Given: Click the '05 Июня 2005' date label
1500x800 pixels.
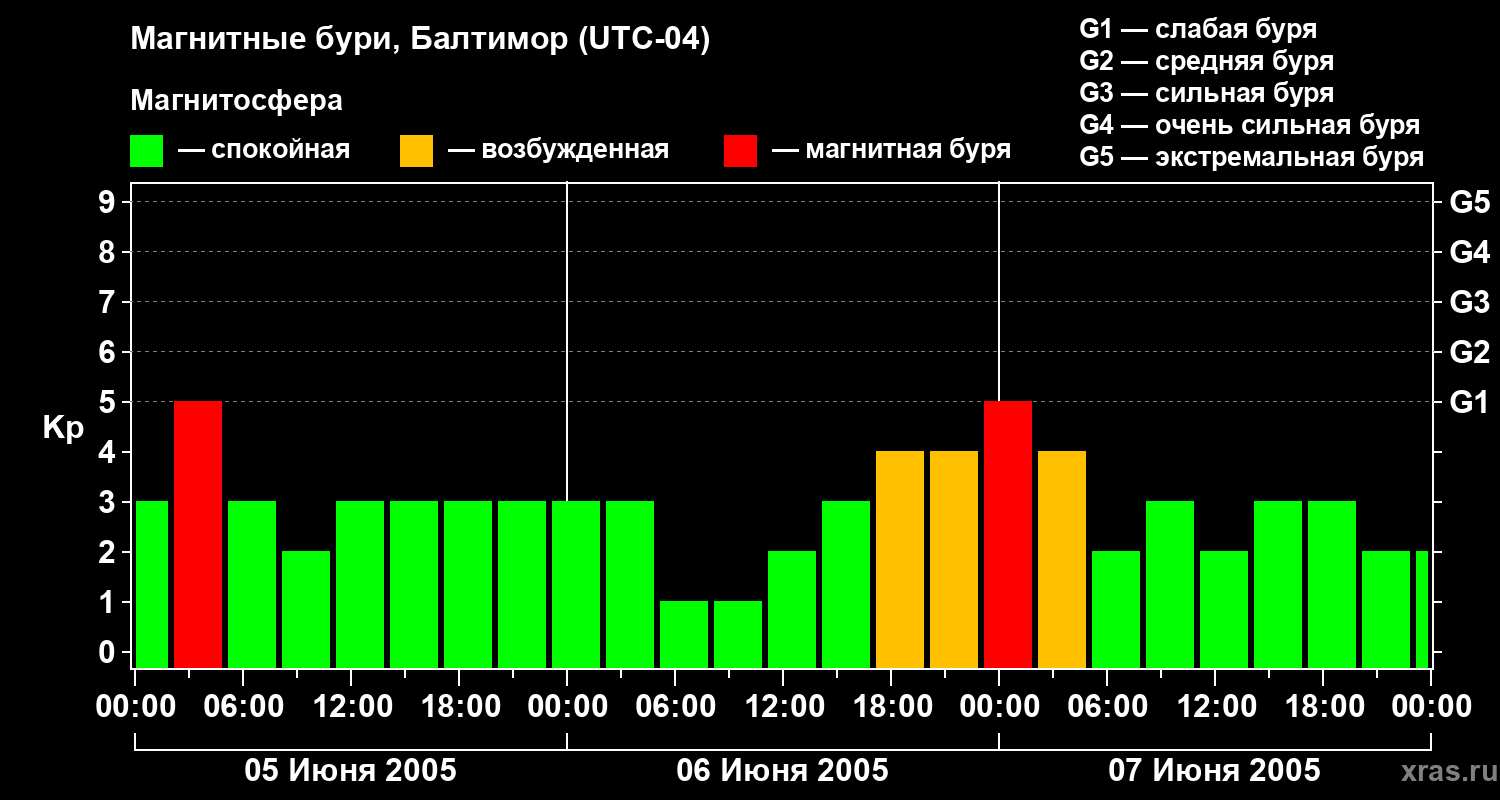Looking at the screenshot, I should tap(351, 771).
